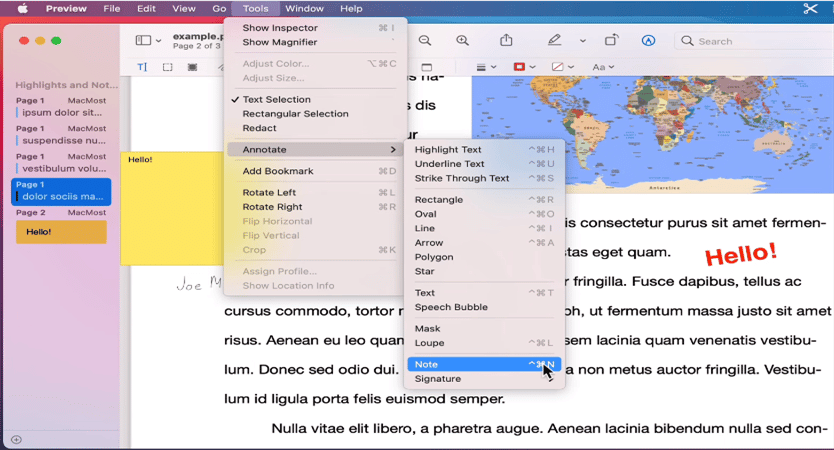Choose Loupe annotation
This screenshot has width=834, height=450.
pos(484,343)
